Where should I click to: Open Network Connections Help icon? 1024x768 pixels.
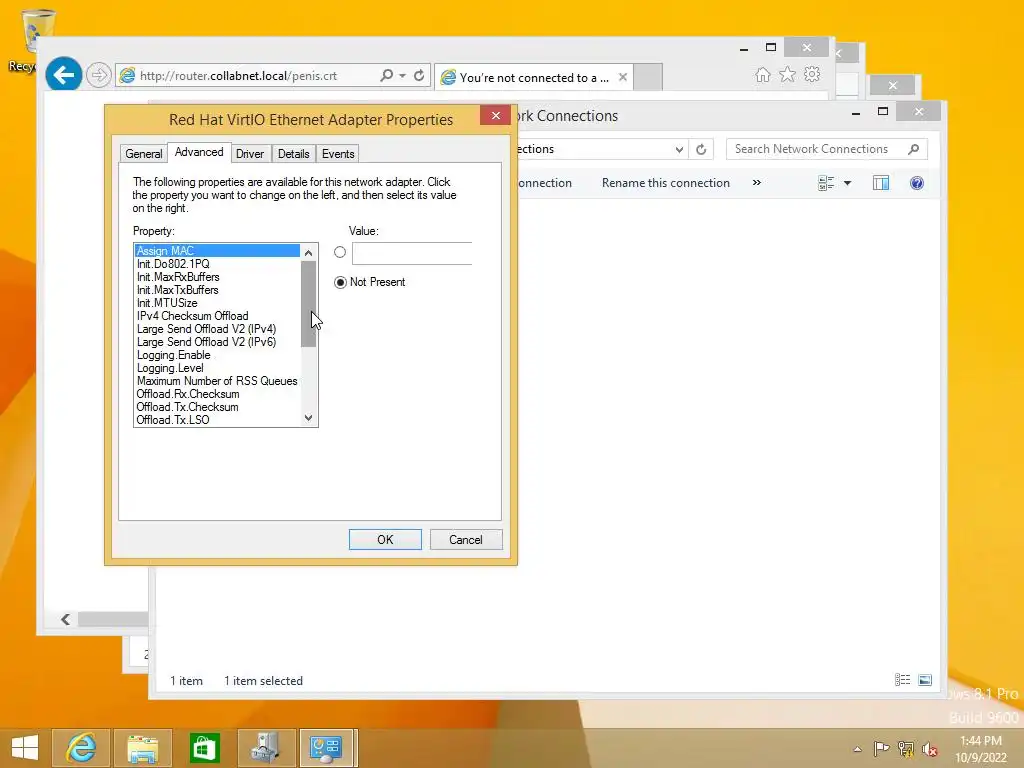(x=917, y=183)
